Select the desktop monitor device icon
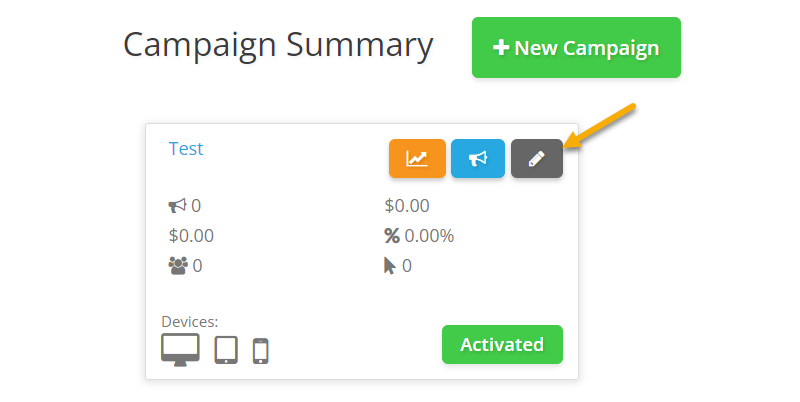 pos(180,350)
